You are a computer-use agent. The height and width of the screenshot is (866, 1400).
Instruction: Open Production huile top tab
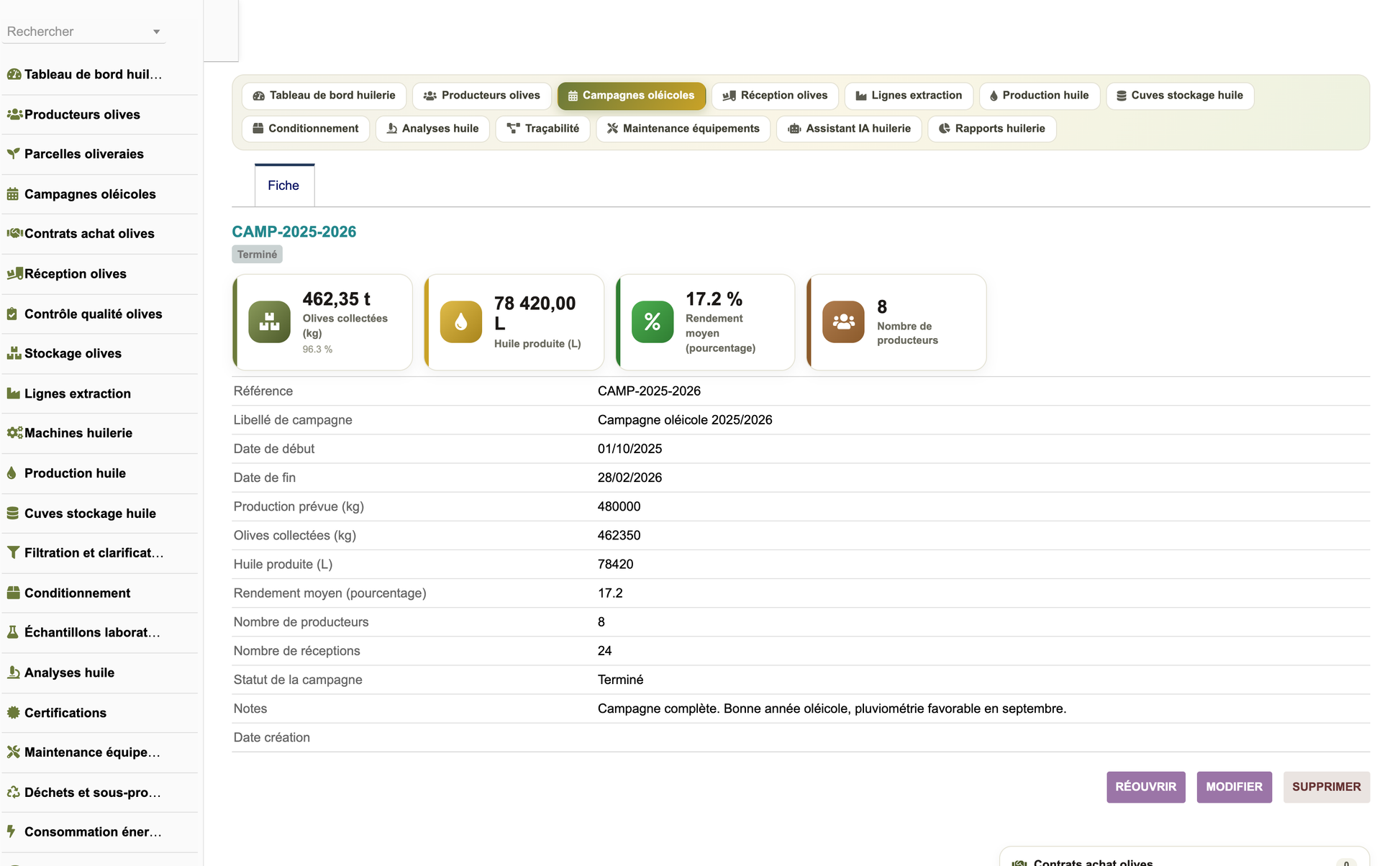[x=1040, y=96]
